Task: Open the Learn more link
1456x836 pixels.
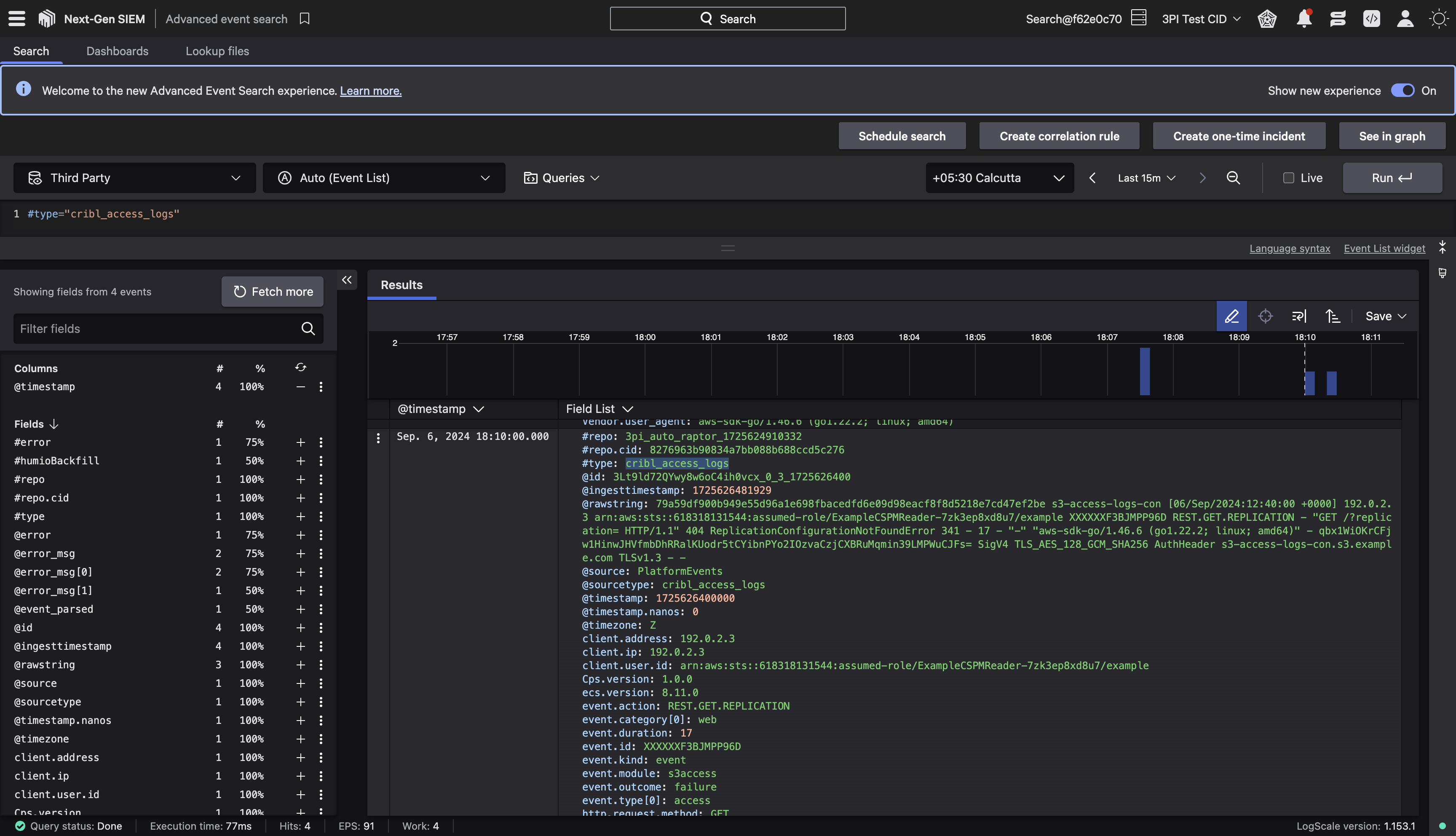Action: [371, 91]
